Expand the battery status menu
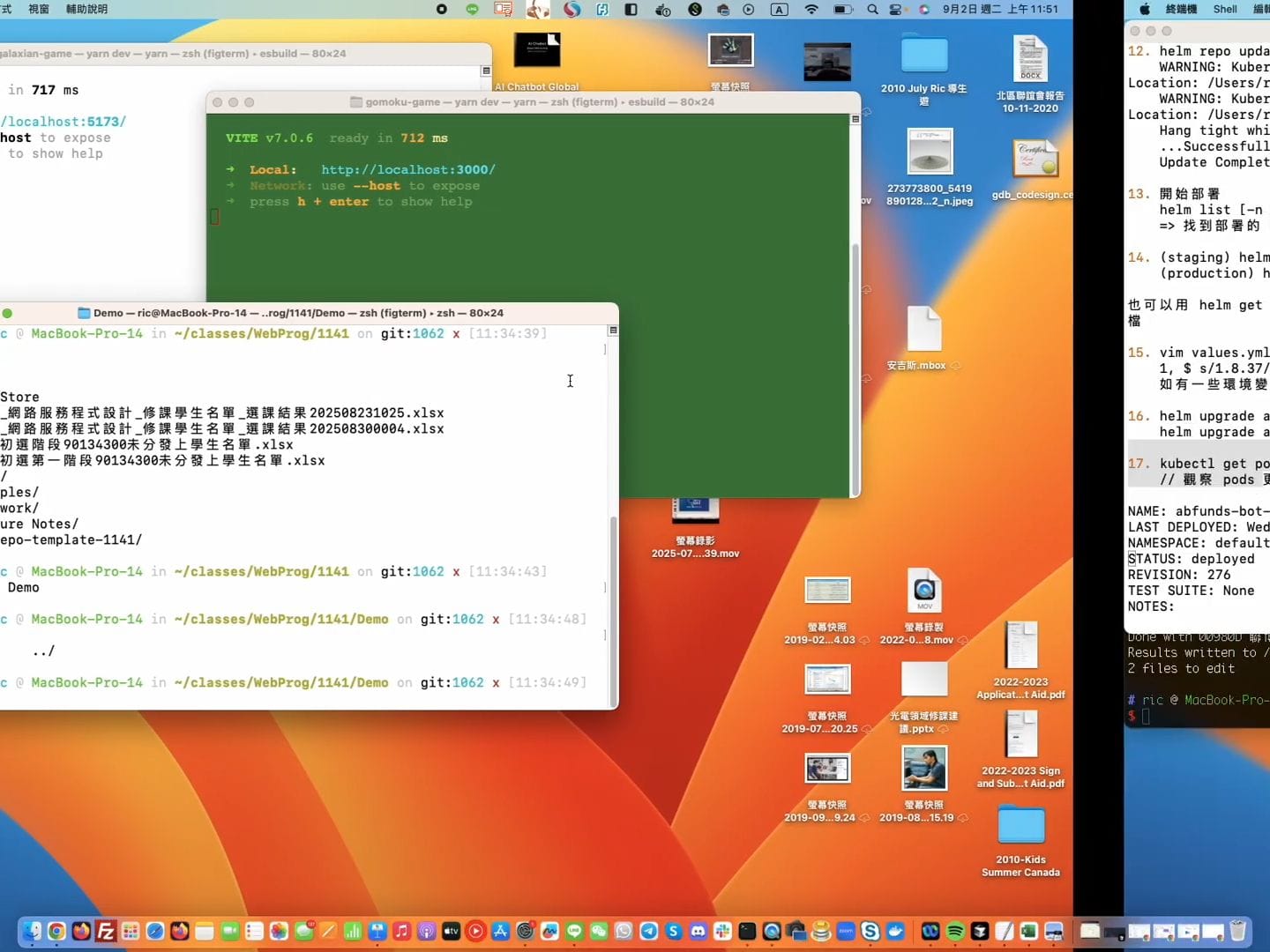 (842, 10)
